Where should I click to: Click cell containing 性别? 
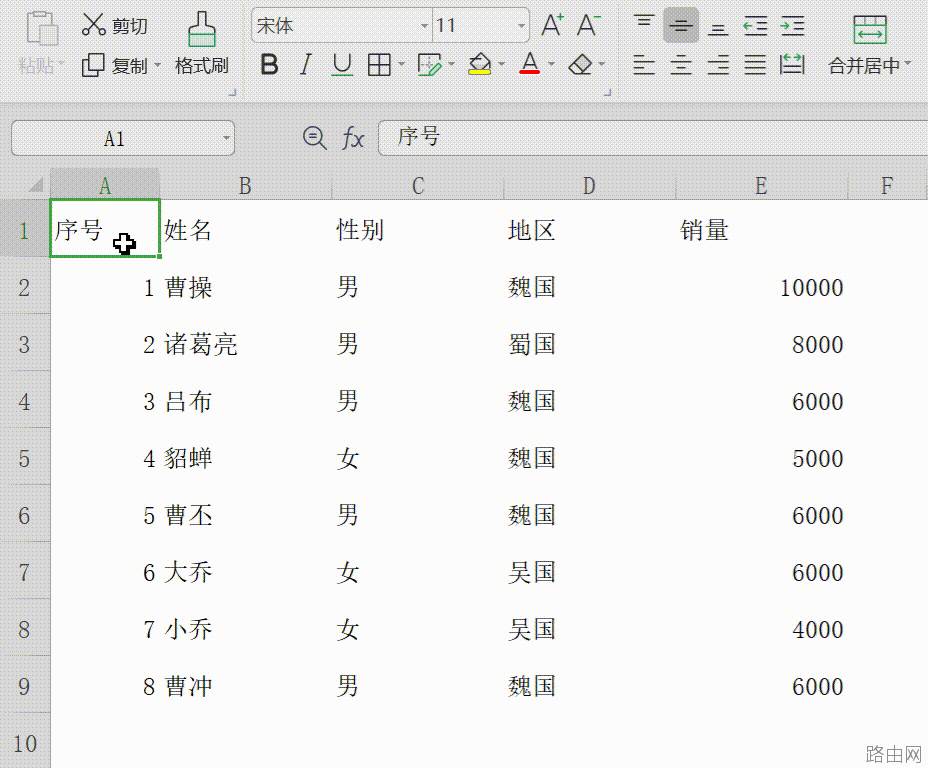pos(418,230)
